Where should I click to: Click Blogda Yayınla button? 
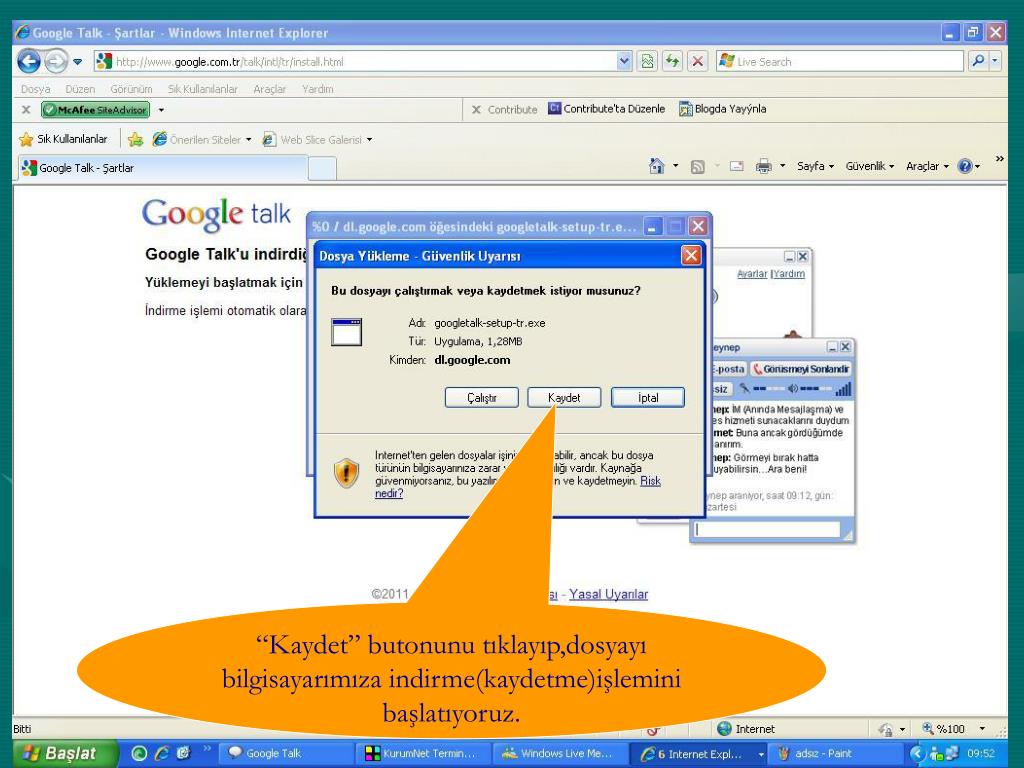pos(722,109)
